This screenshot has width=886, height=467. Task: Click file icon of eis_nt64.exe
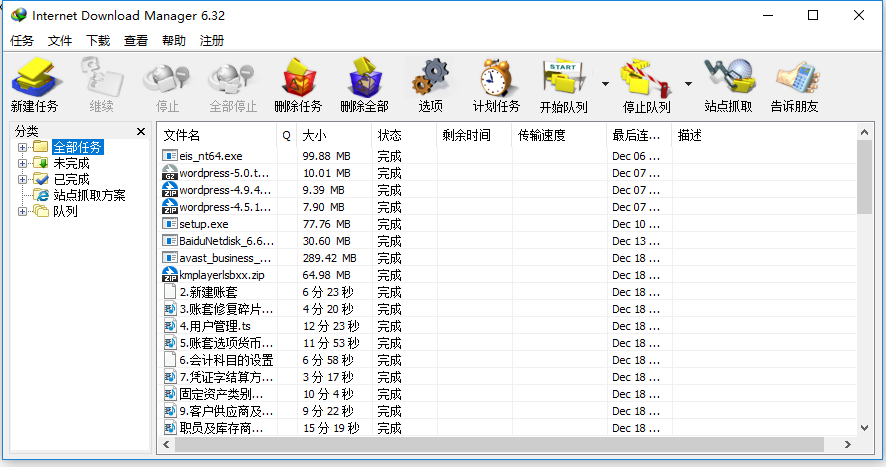(x=170, y=155)
